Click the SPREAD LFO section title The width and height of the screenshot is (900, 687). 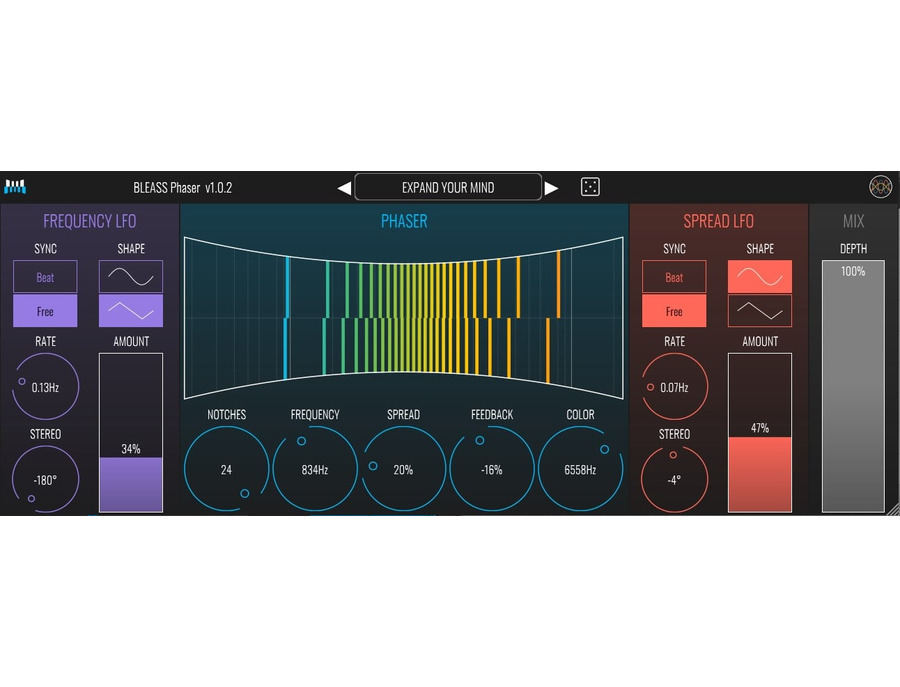(x=719, y=221)
